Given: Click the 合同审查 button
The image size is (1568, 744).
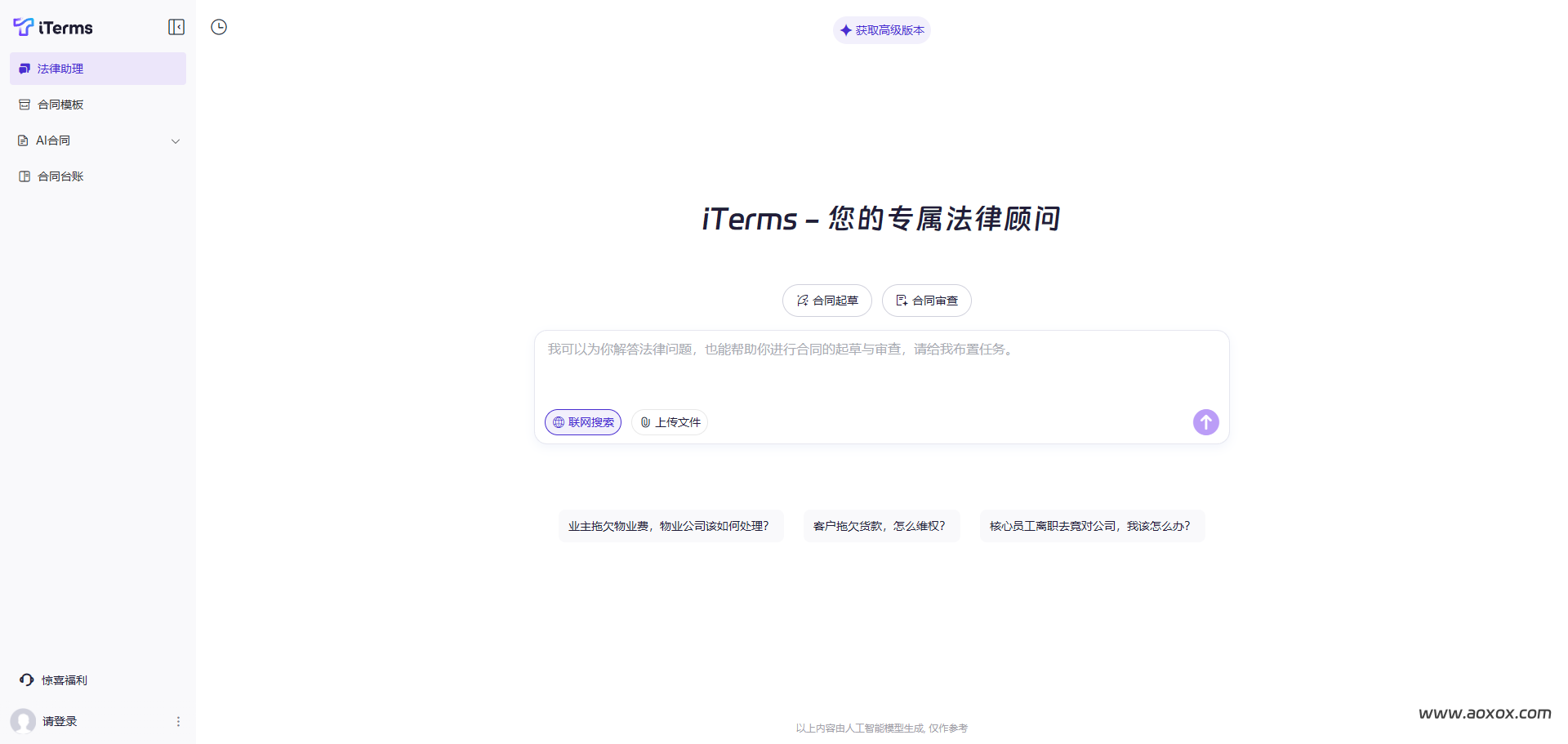Looking at the screenshot, I should [x=927, y=301].
